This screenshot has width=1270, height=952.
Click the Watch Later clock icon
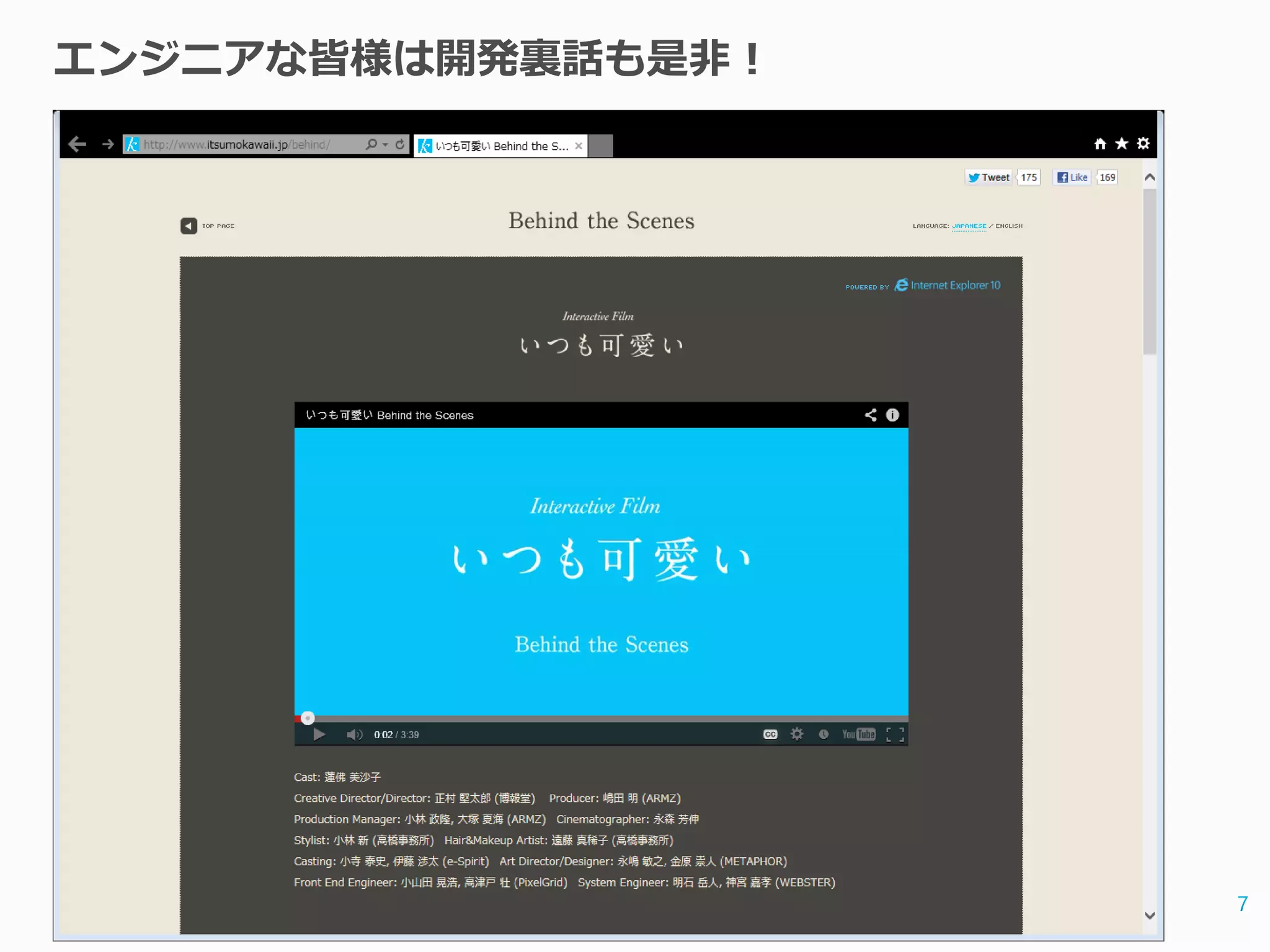tap(824, 734)
